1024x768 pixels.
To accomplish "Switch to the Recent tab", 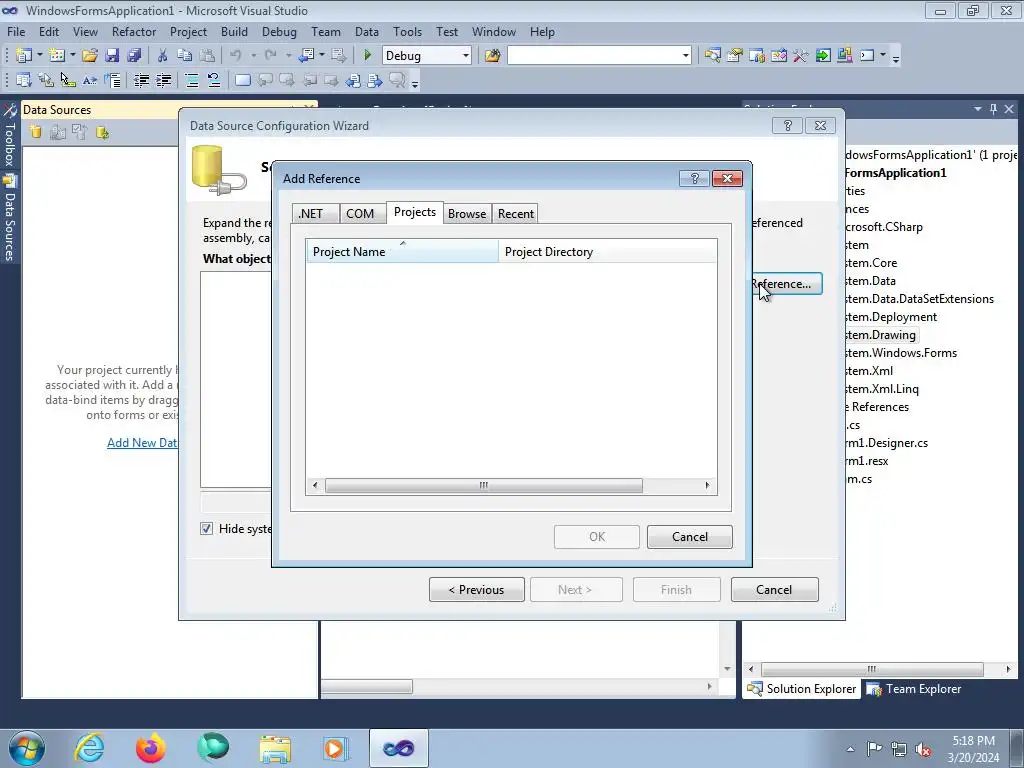I will tap(515, 214).
